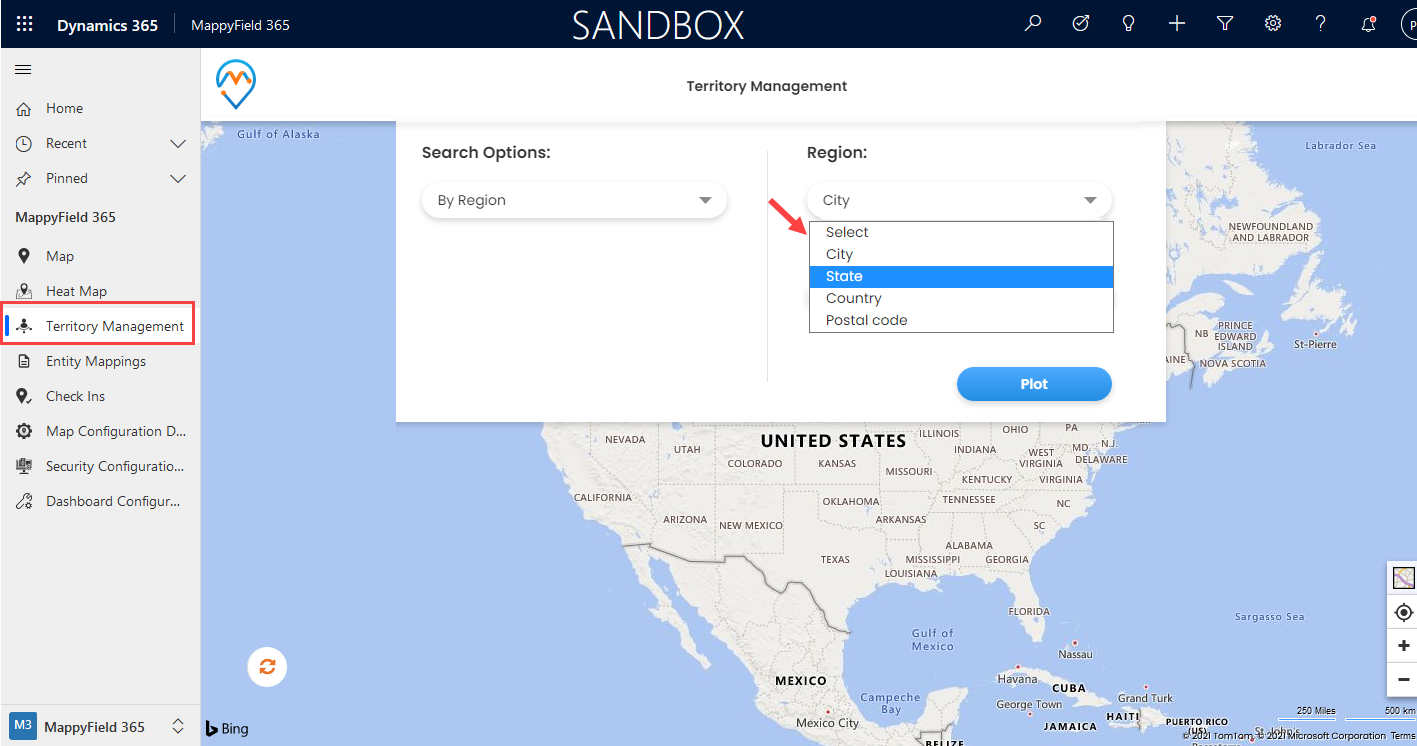Viewport: 1417px width, 746px height.
Task: Open the settings gear in header
Action: pyautogui.click(x=1273, y=24)
